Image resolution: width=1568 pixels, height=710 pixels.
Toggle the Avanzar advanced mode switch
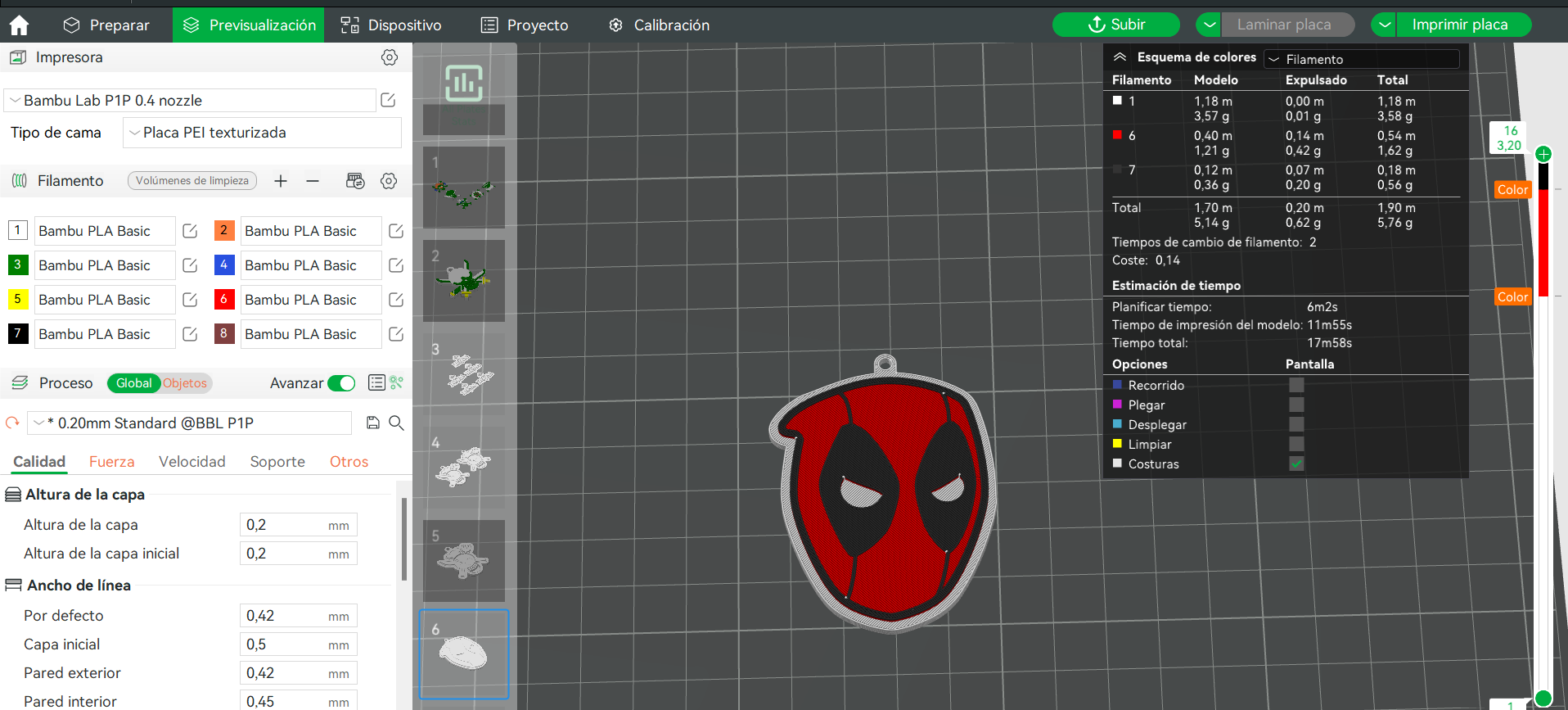tap(341, 383)
